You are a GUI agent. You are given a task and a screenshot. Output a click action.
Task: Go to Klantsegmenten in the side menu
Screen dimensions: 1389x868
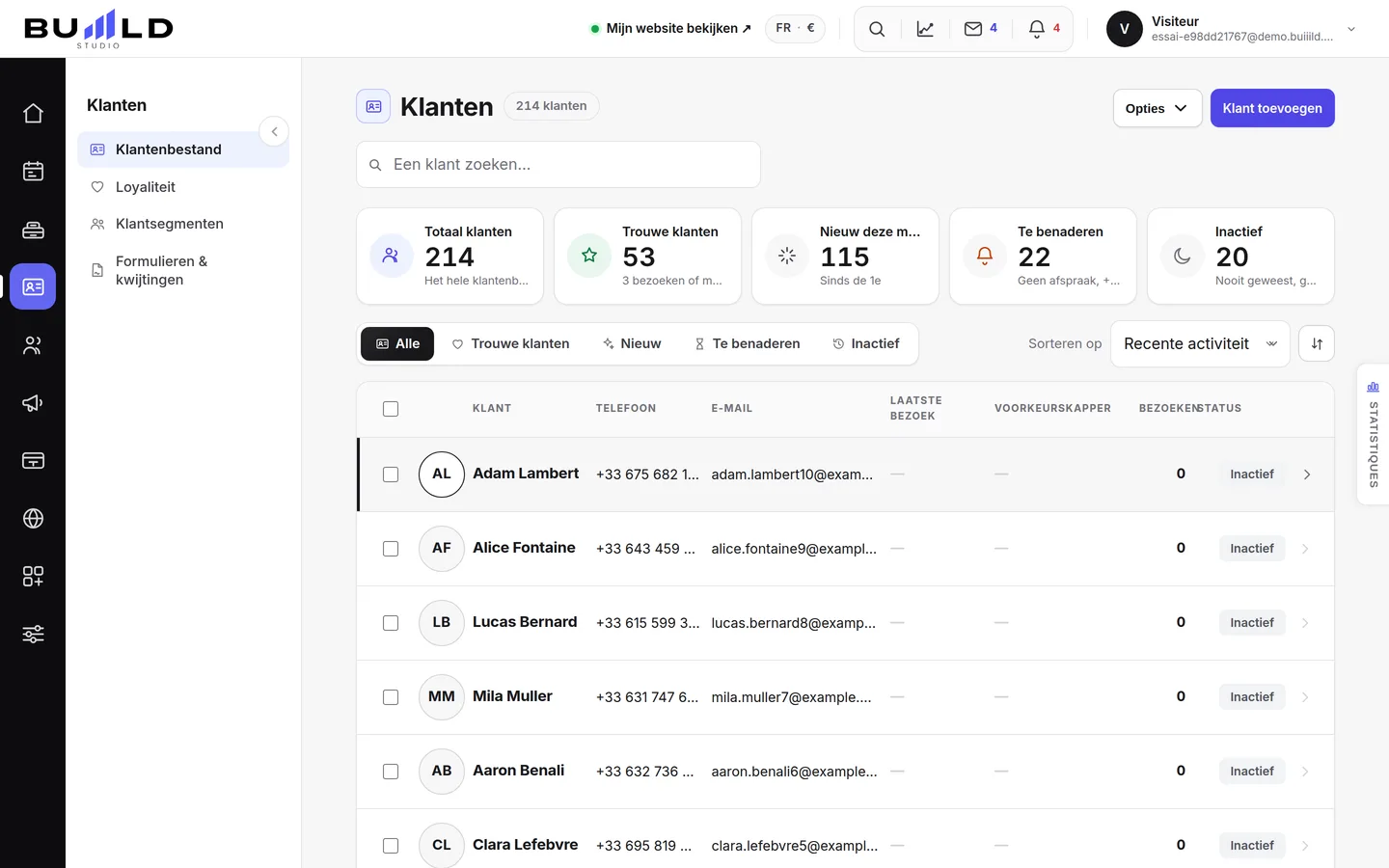pos(183,224)
